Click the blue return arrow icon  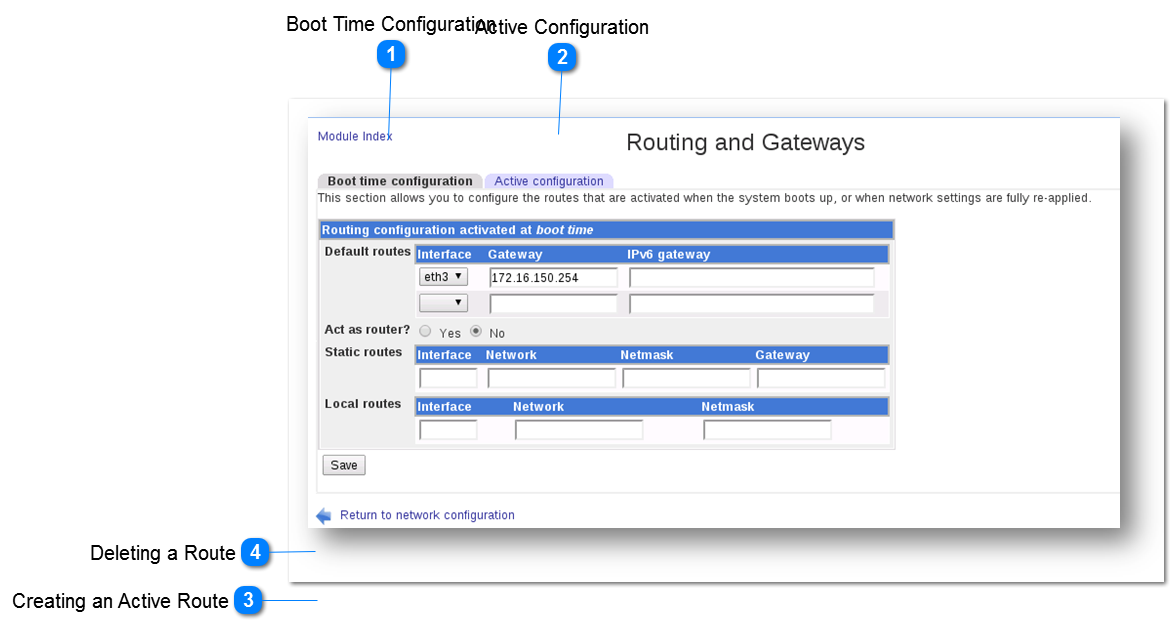324,516
